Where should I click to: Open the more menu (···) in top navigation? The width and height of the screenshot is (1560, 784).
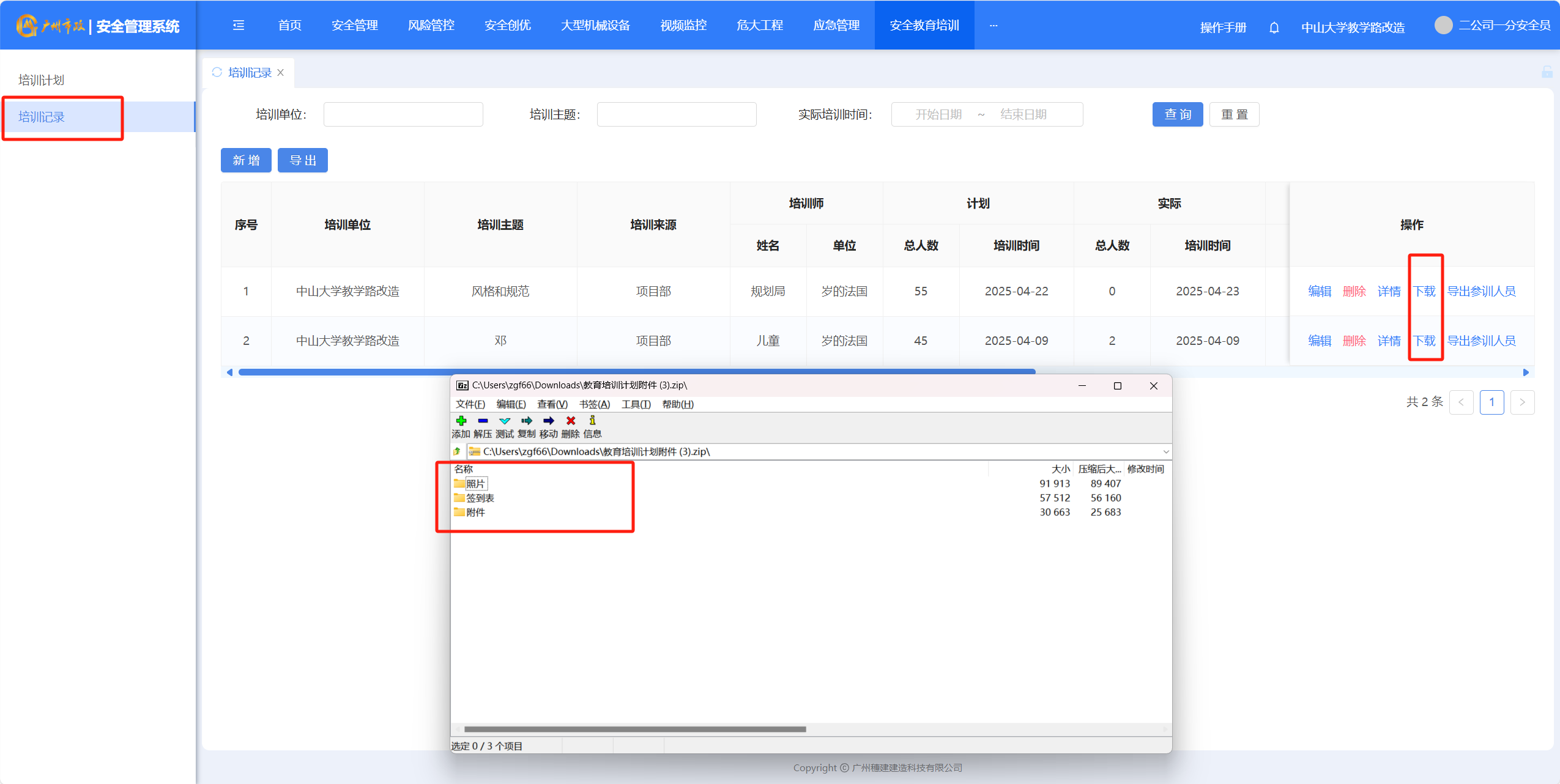coord(993,25)
